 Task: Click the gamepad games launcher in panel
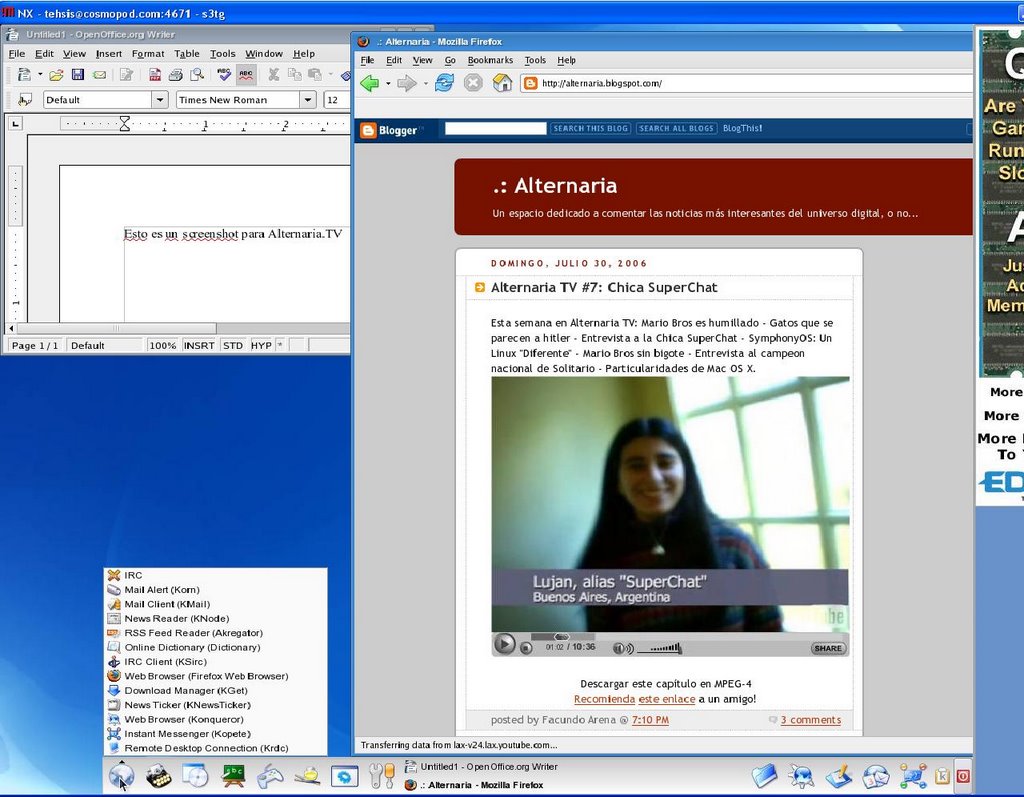click(x=270, y=776)
